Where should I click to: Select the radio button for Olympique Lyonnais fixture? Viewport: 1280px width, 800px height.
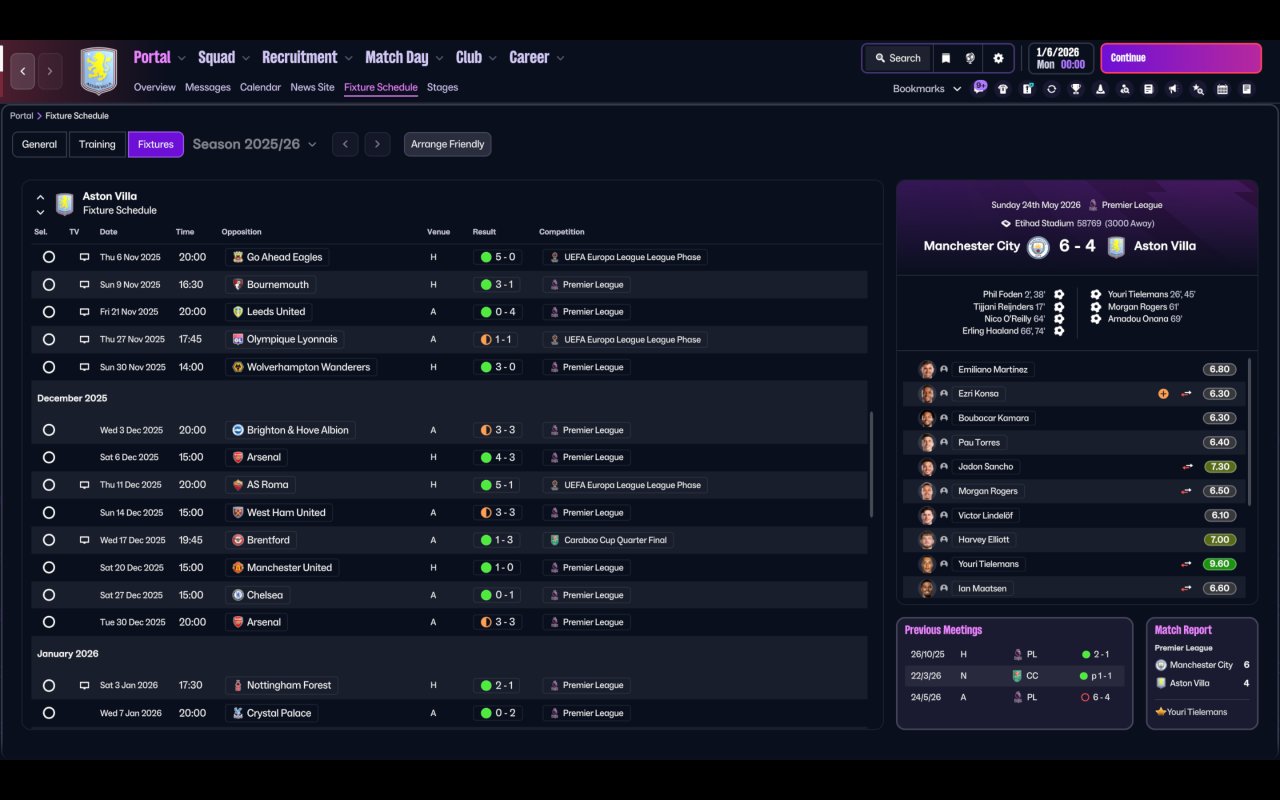[49, 340]
